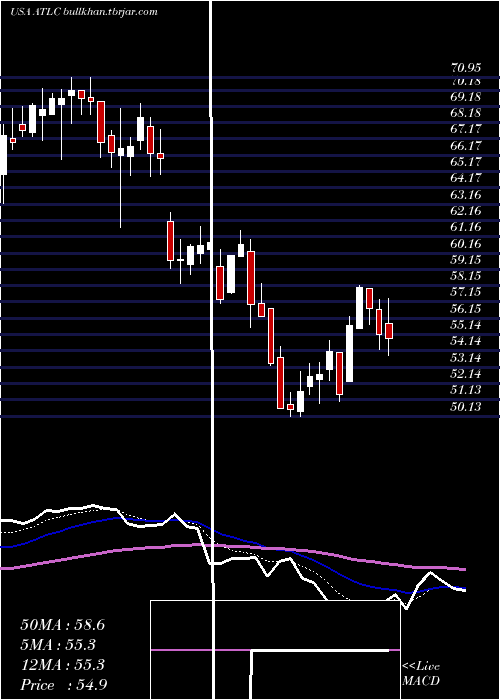Click the 61.16 price axis label

coord(466,227)
